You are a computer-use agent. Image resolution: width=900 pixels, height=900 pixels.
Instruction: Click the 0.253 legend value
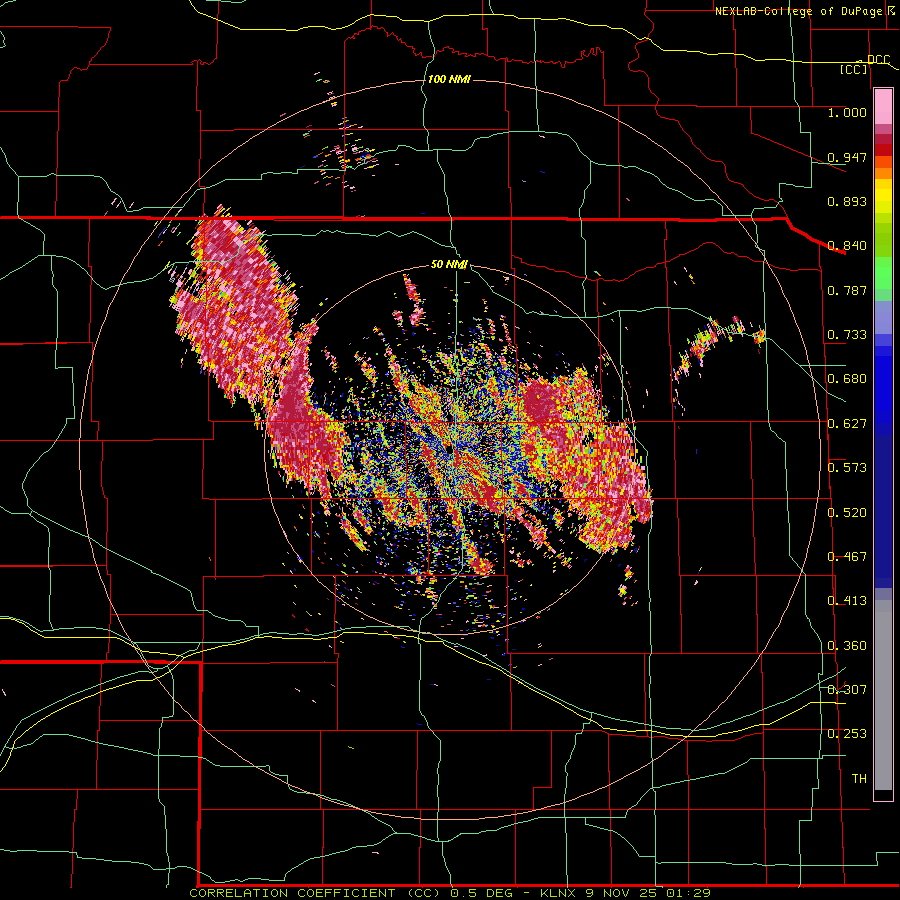tap(847, 734)
